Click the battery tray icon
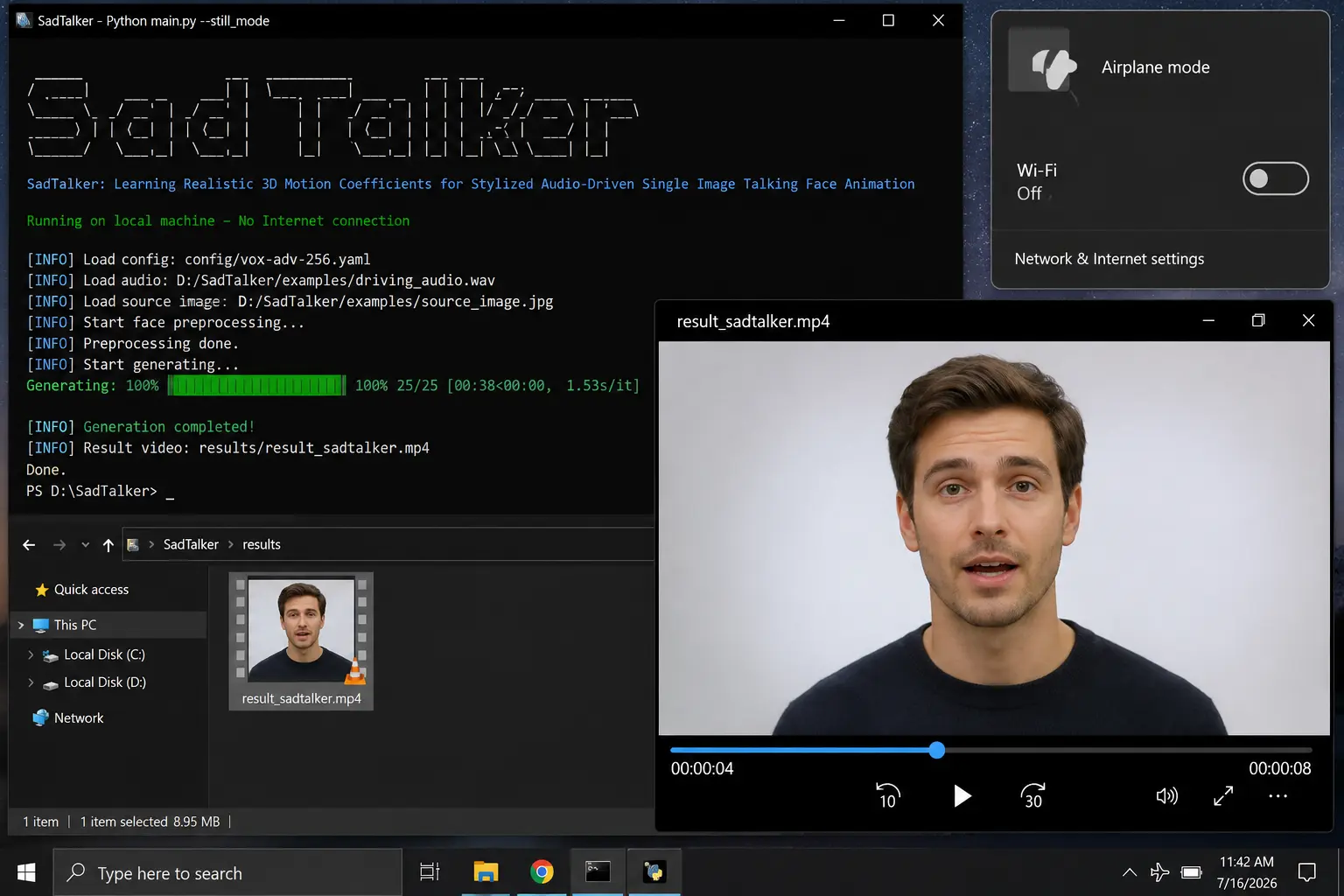The width and height of the screenshot is (1344, 896). (x=1191, y=872)
